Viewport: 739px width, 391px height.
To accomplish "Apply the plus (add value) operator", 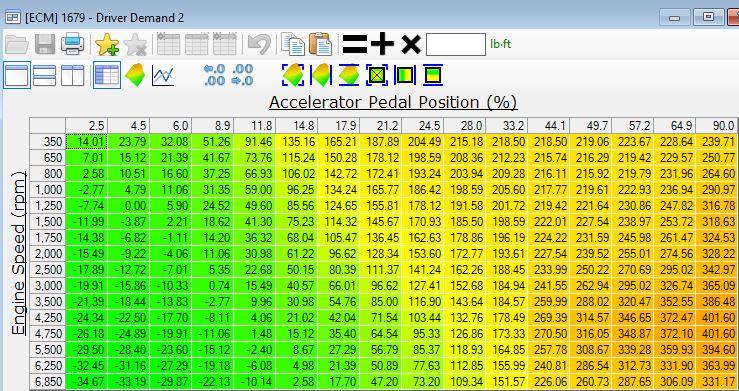I will (x=382, y=44).
